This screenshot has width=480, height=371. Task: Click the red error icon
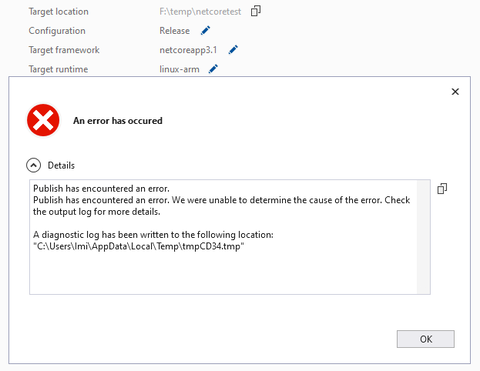pos(43,120)
